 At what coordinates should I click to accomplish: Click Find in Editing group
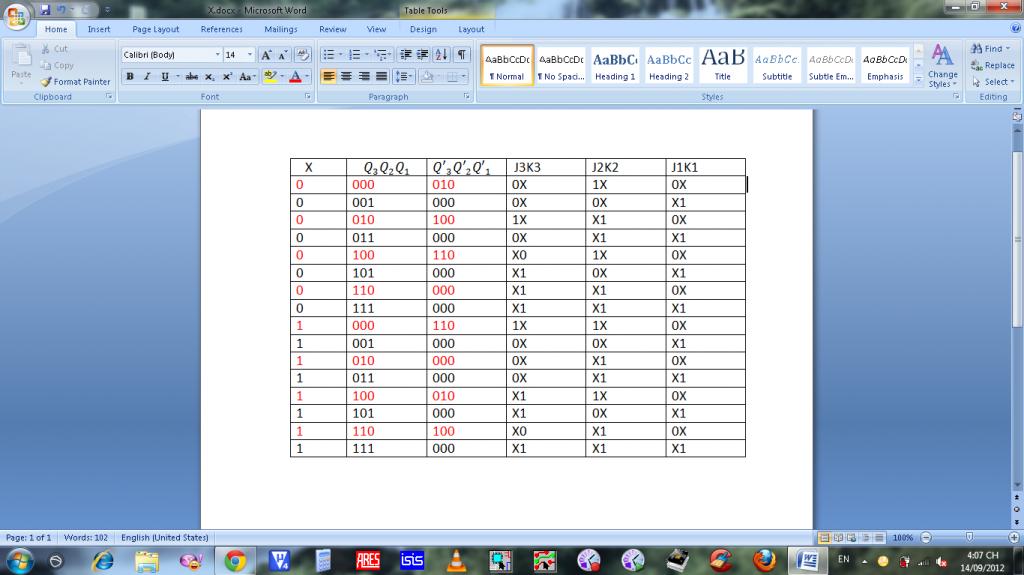pos(990,49)
